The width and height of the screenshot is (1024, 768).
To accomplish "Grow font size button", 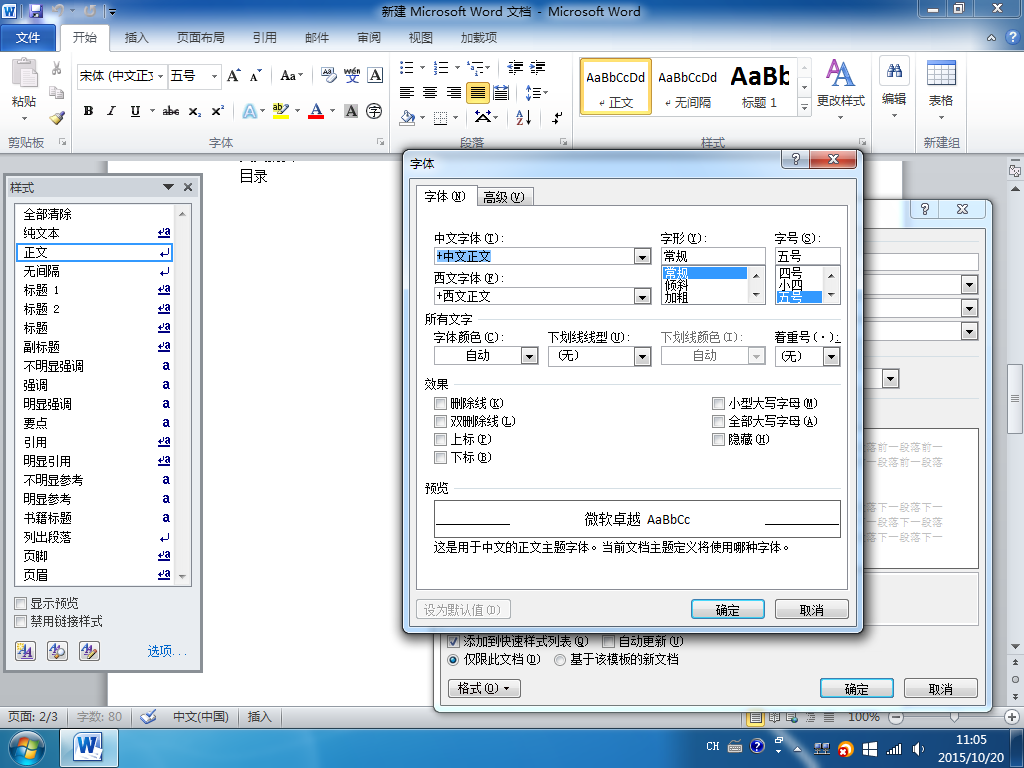I will click(233, 76).
